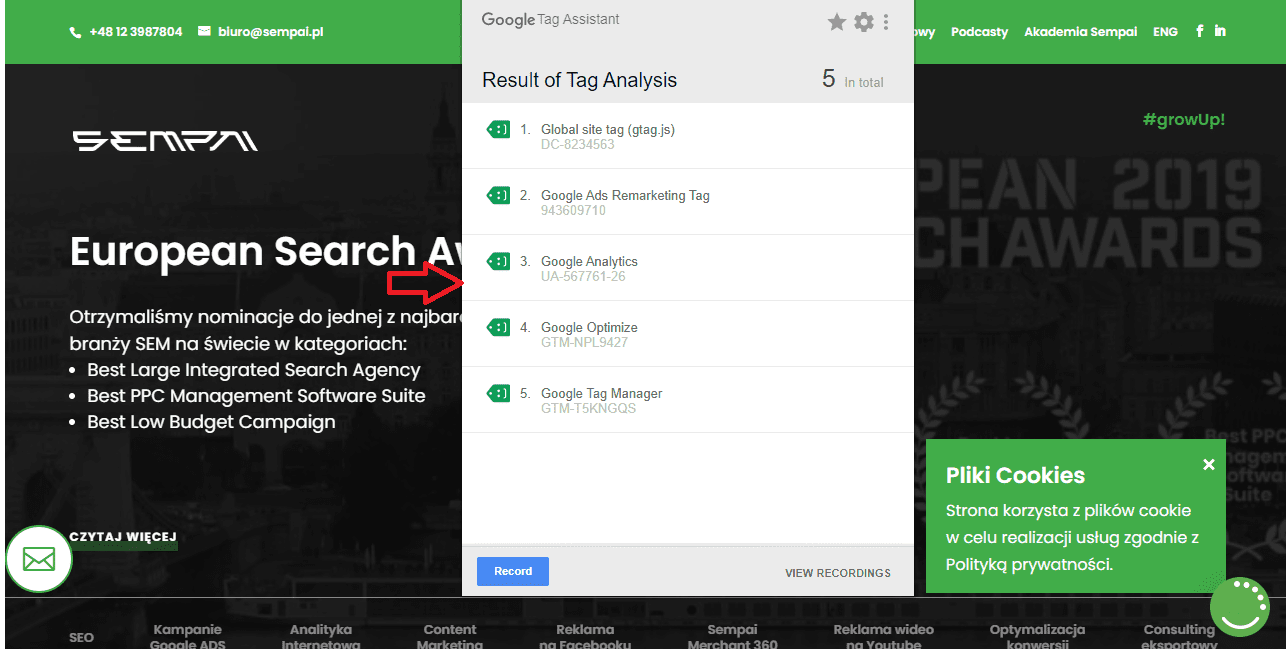Click the phone icon in the header

point(75,32)
